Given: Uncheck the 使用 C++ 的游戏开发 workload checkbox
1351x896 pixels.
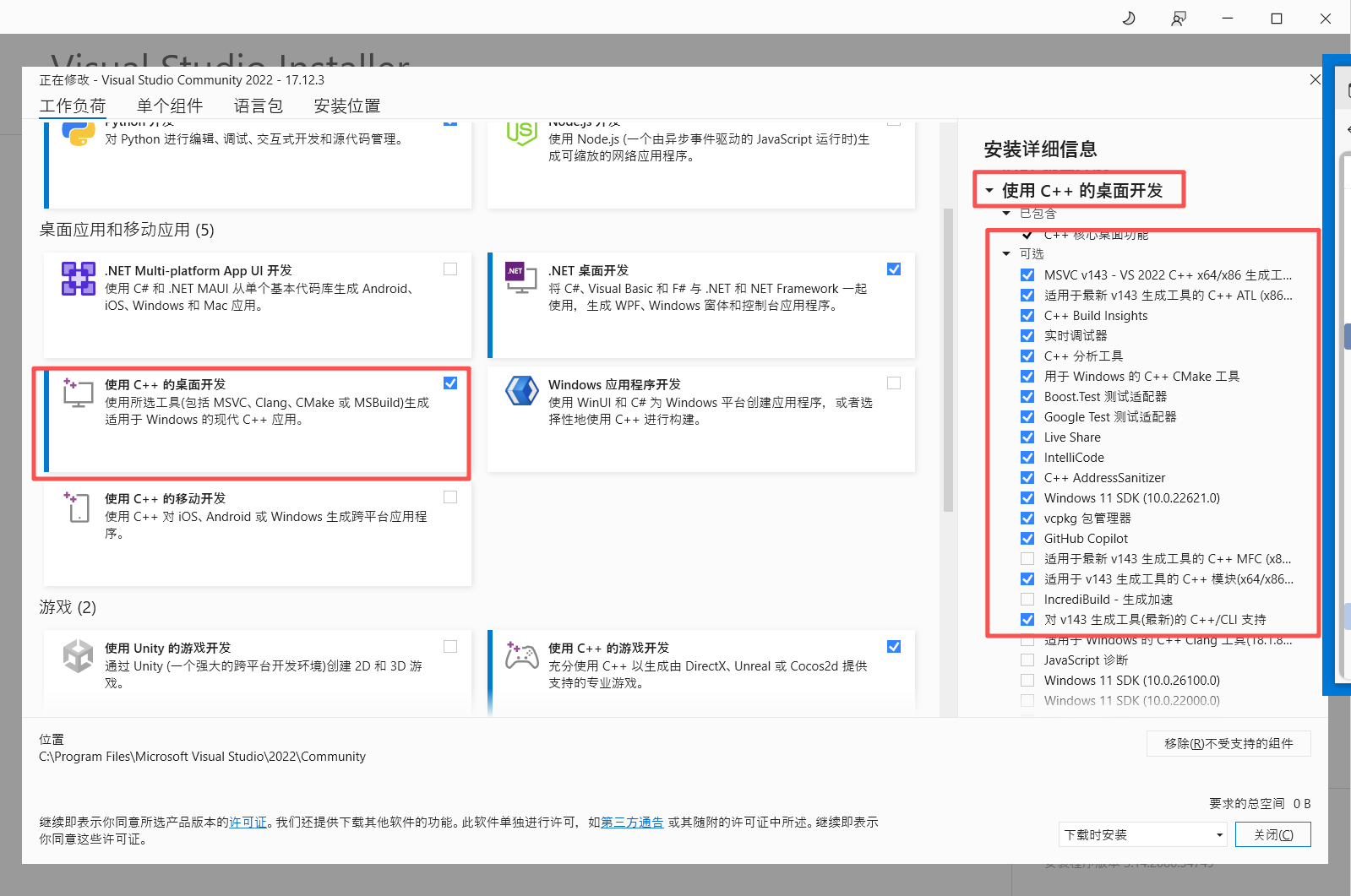Looking at the screenshot, I should 894,647.
